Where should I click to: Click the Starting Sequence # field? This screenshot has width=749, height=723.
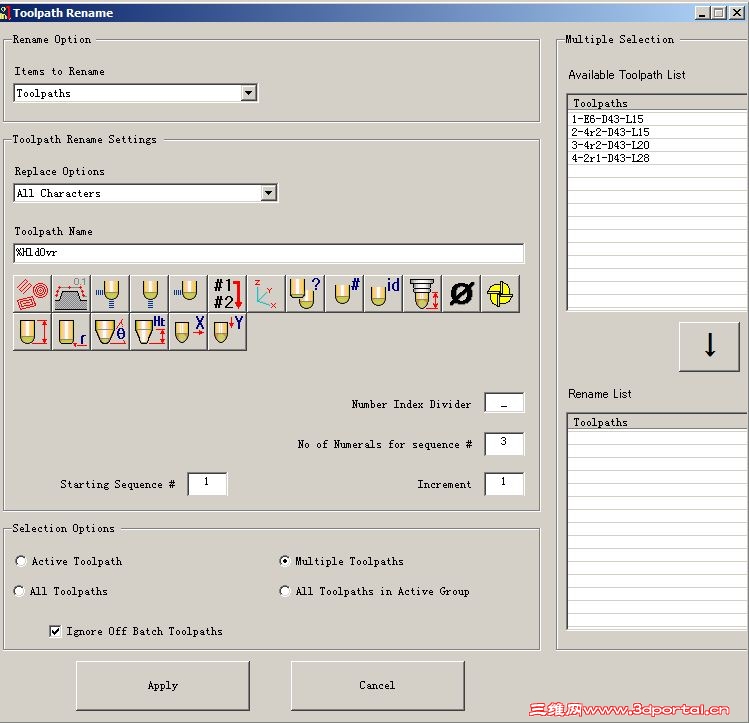pyautogui.click(x=207, y=484)
